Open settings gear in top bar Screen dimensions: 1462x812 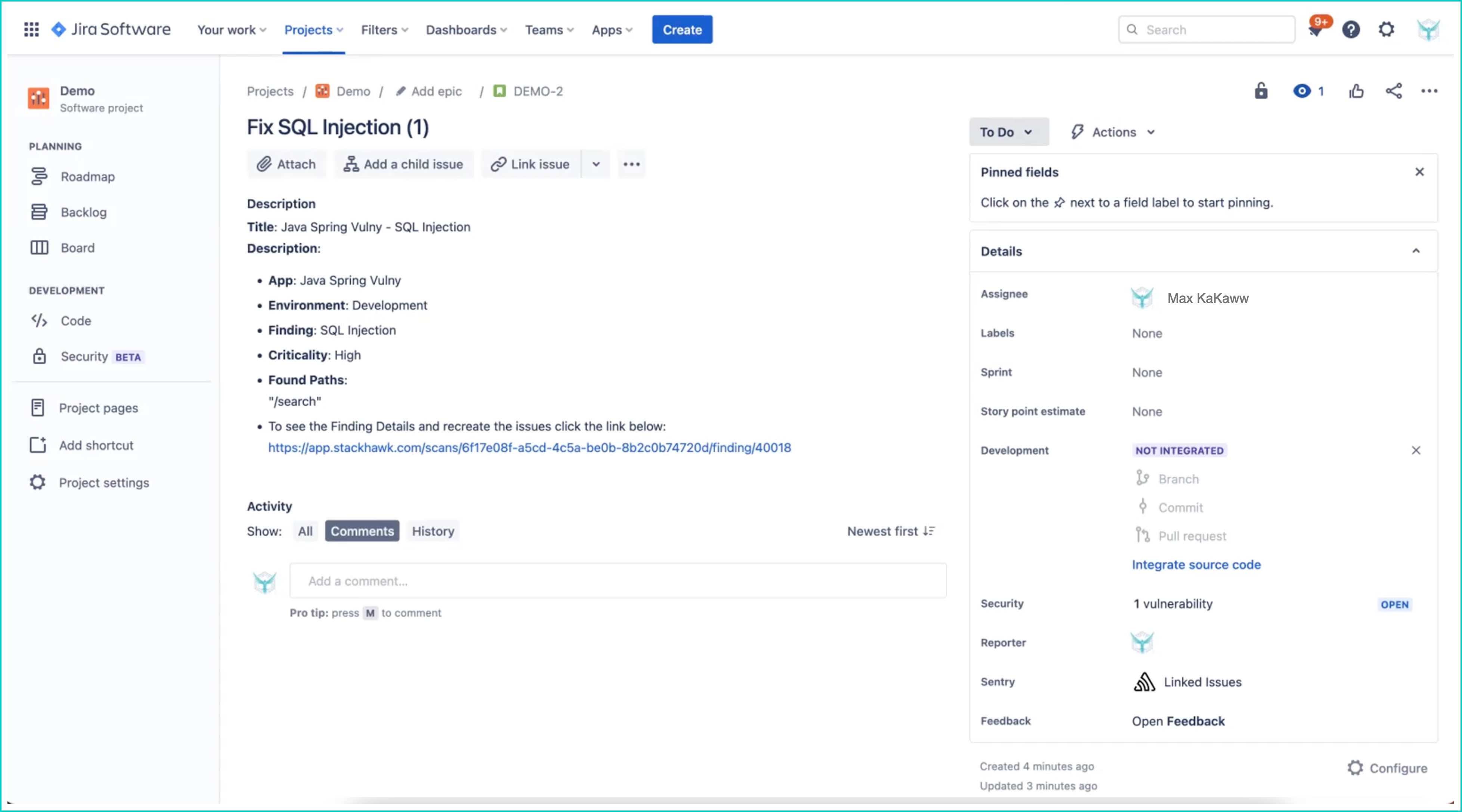(1387, 30)
